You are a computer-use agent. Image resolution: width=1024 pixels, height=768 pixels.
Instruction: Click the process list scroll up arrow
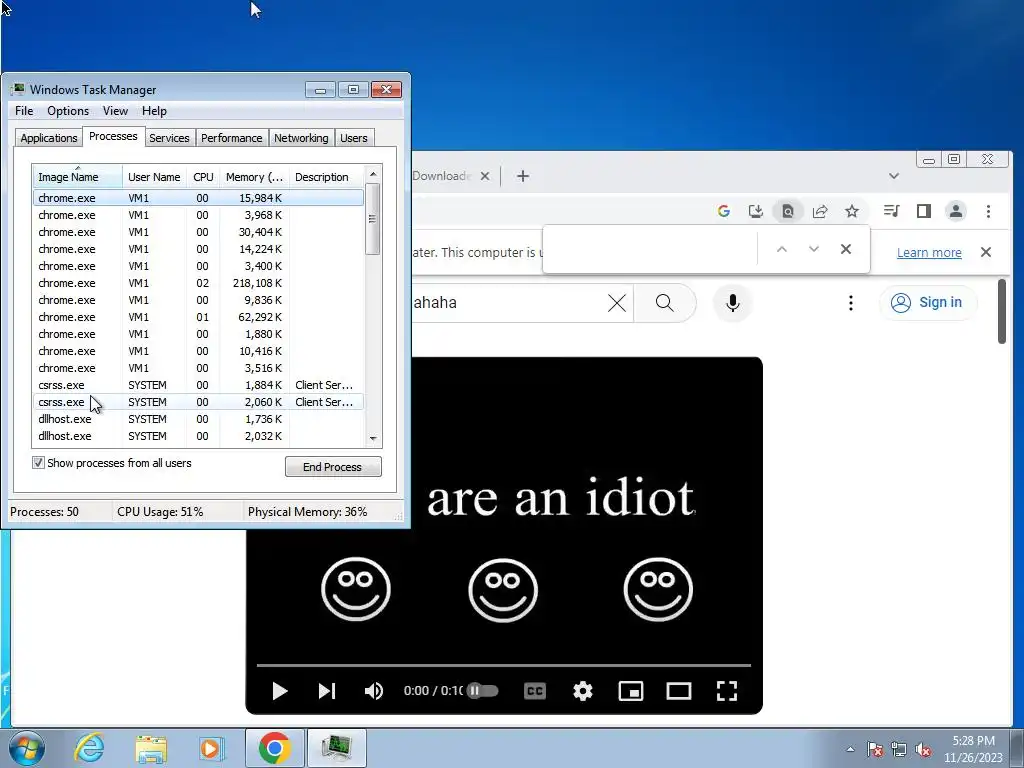click(373, 174)
